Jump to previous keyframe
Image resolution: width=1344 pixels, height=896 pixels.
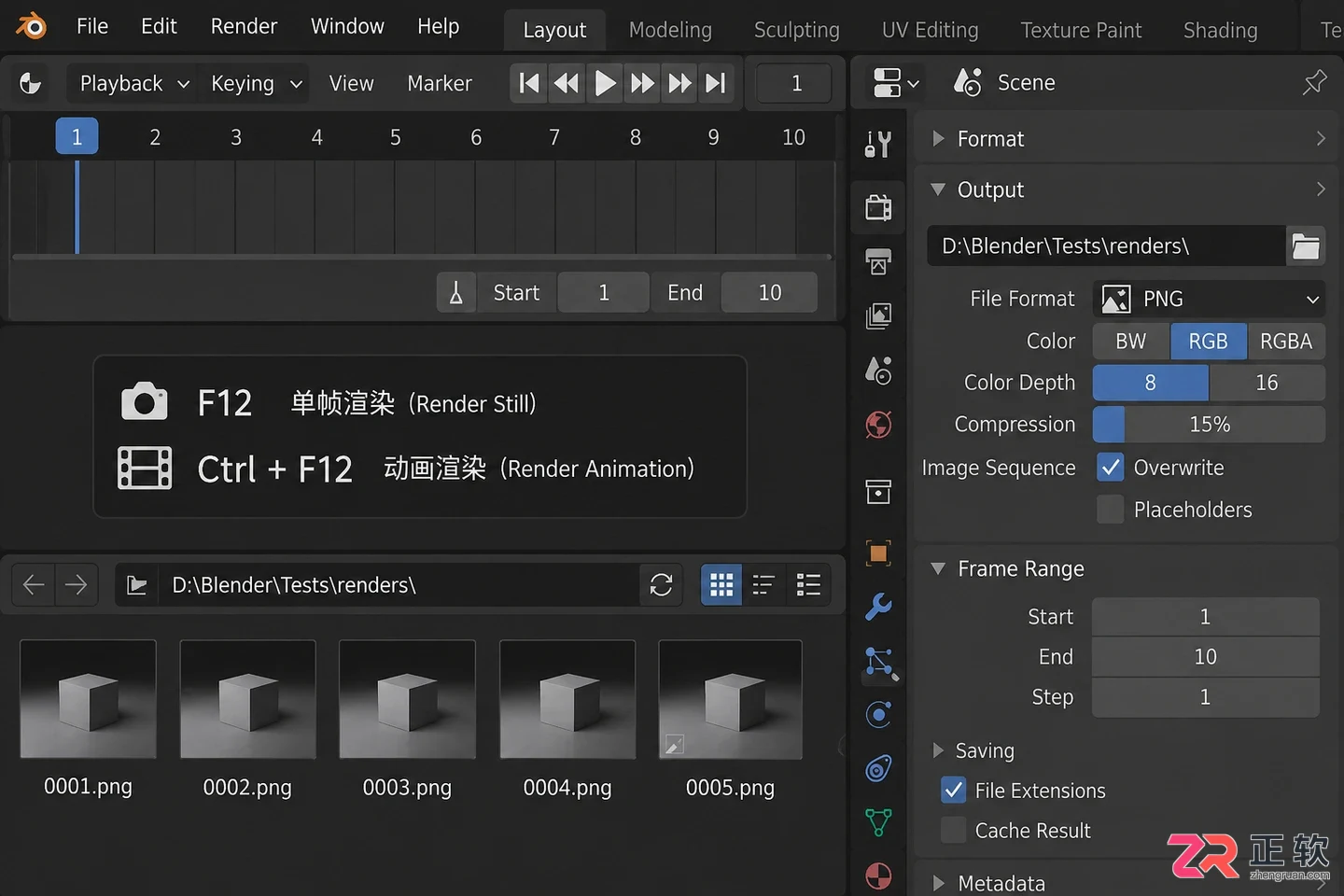pyautogui.click(x=567, y=83)
